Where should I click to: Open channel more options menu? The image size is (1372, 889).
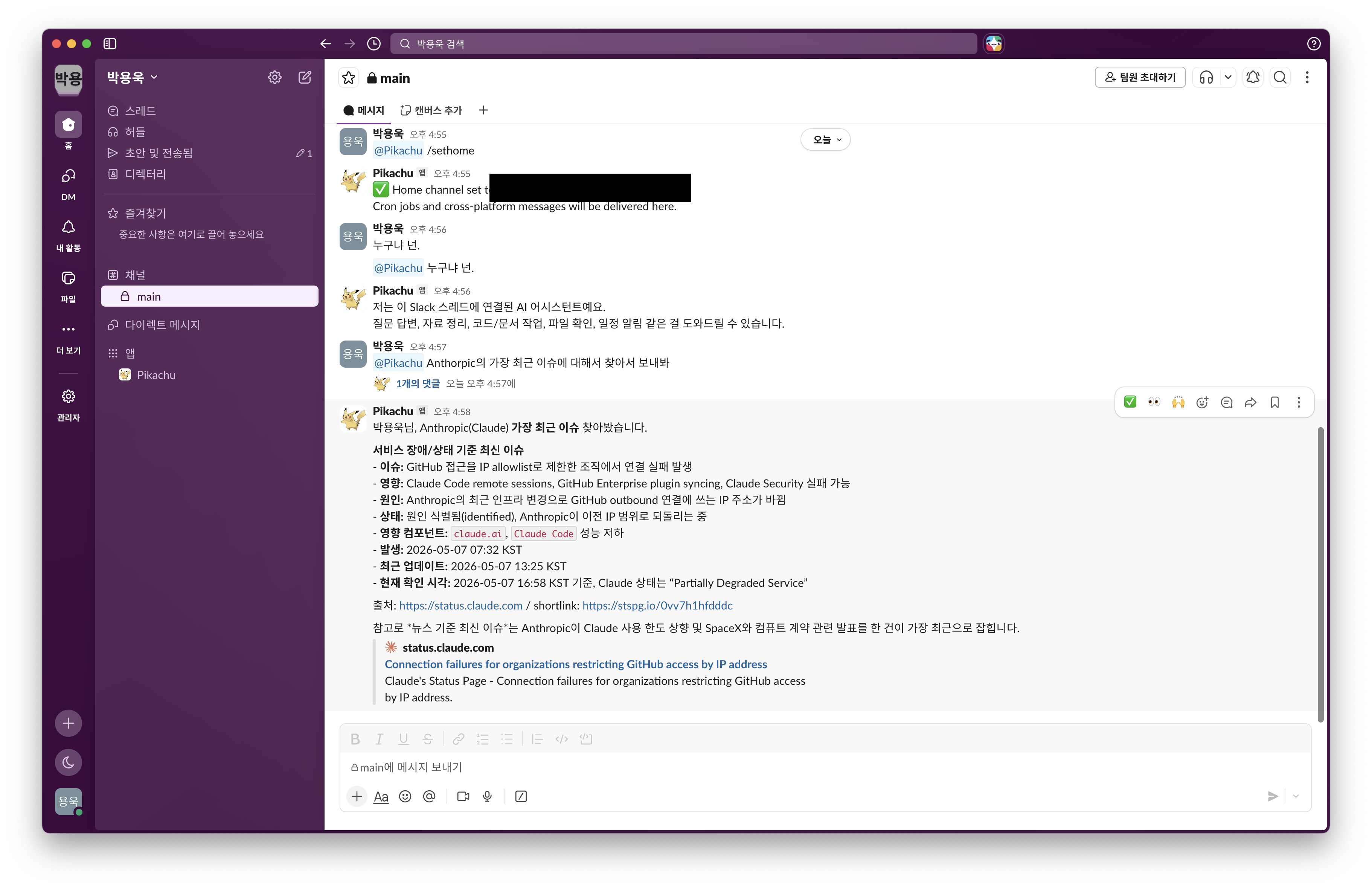coord(1307,77)
